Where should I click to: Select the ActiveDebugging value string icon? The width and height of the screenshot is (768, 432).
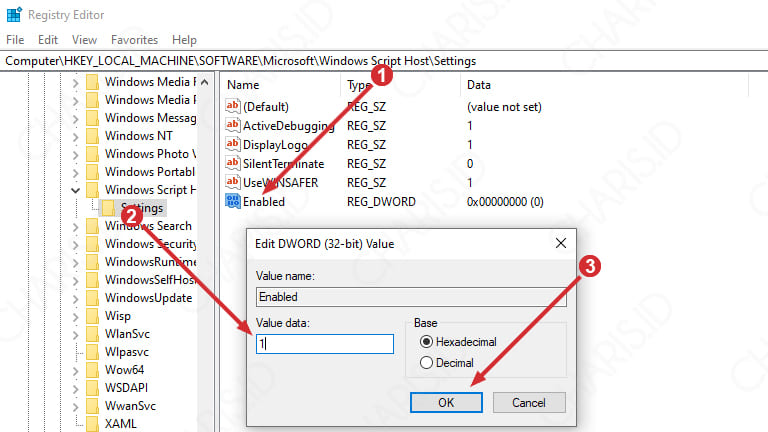[x=233, y=125]
